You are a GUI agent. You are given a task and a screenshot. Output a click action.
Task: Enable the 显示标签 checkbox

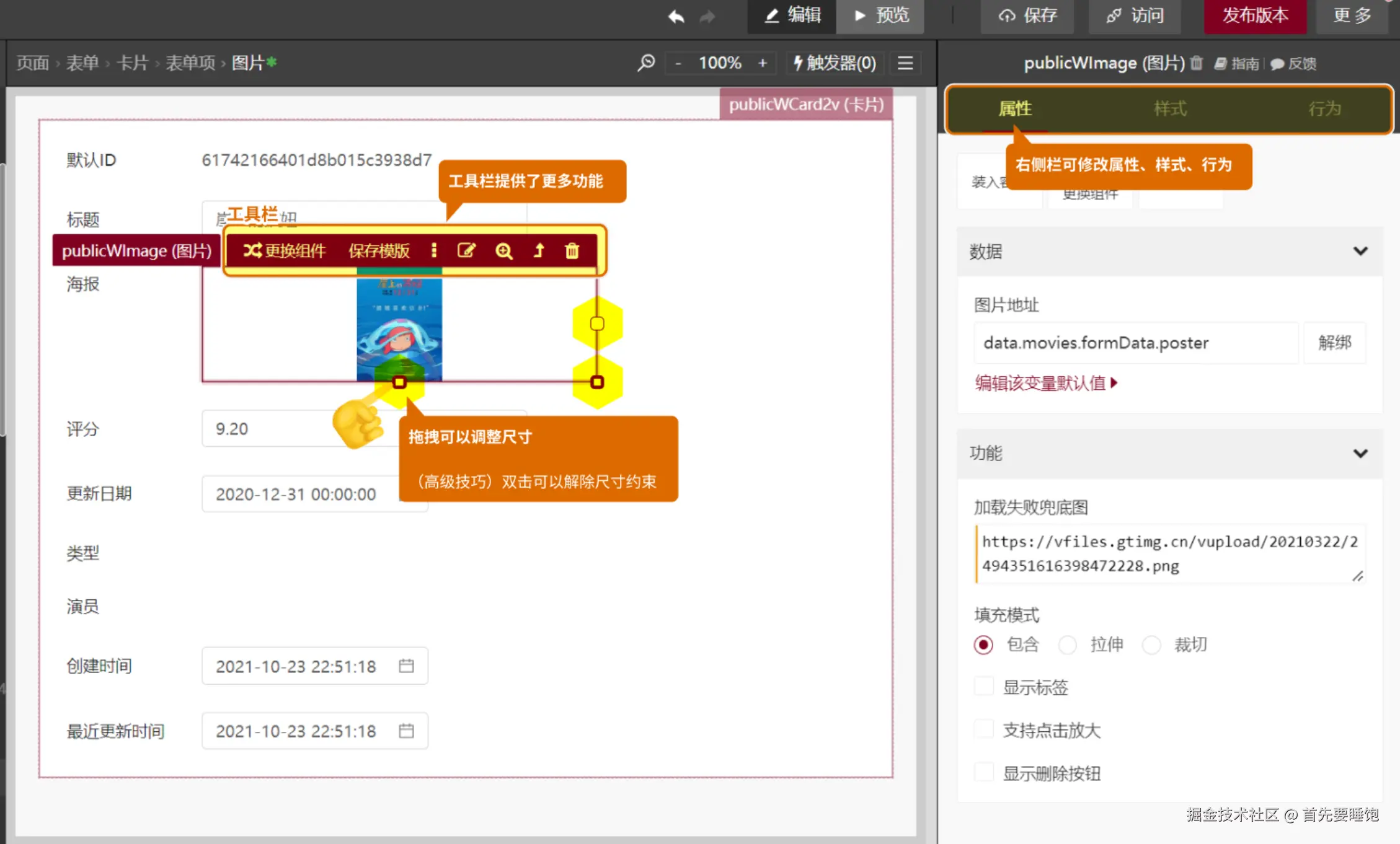[983, 687]
